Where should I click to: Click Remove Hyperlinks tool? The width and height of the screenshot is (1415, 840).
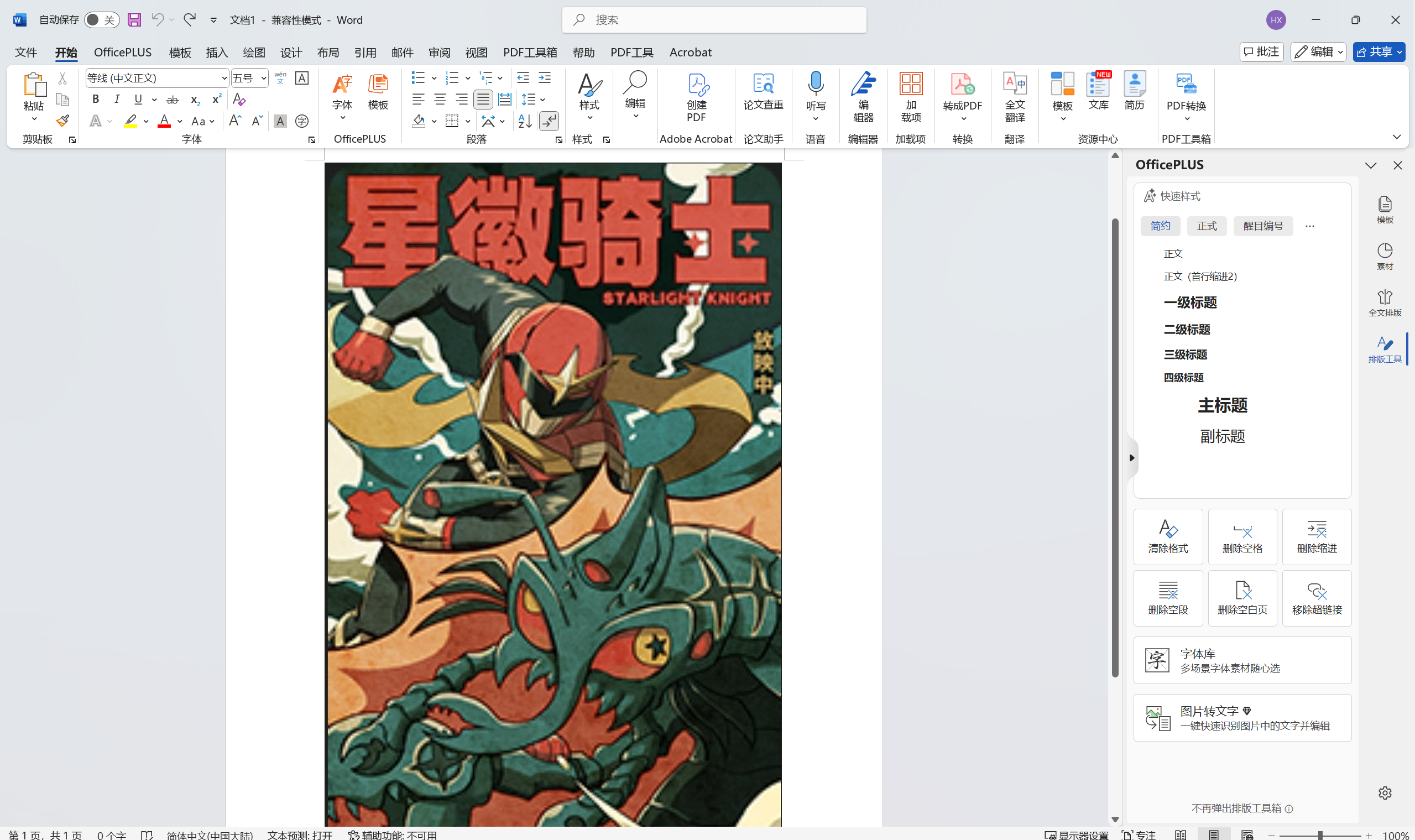pos(1317,598)
